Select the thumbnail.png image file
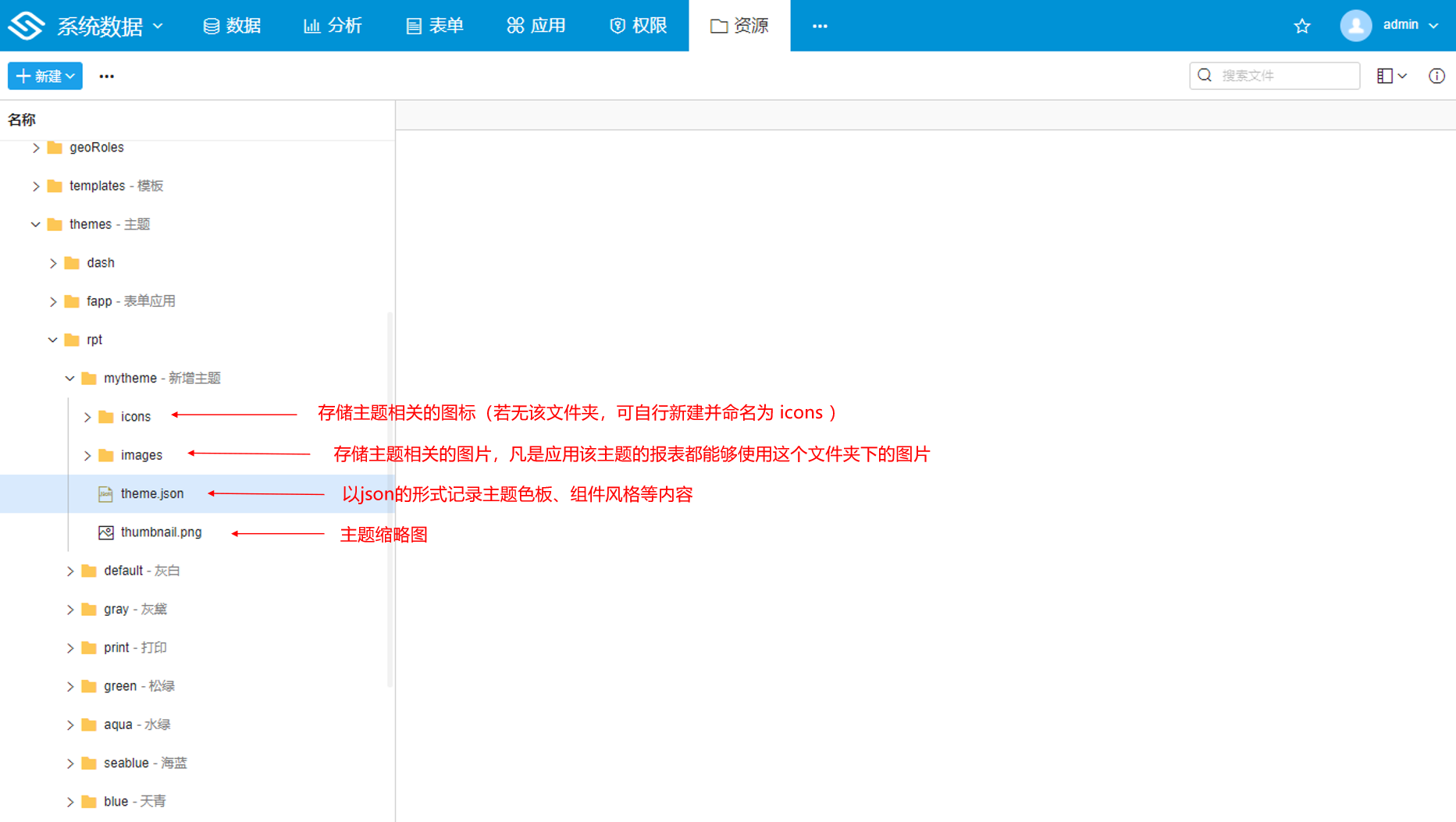 click(161, 532)
